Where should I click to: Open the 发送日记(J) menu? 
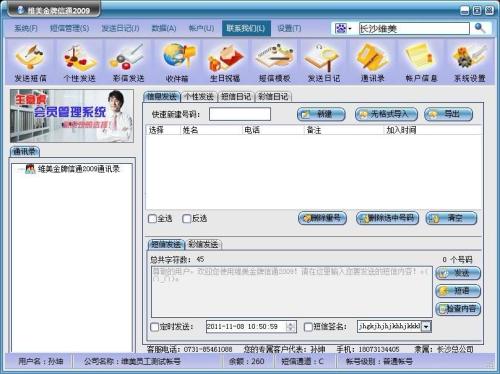click(x=120, y=28)
